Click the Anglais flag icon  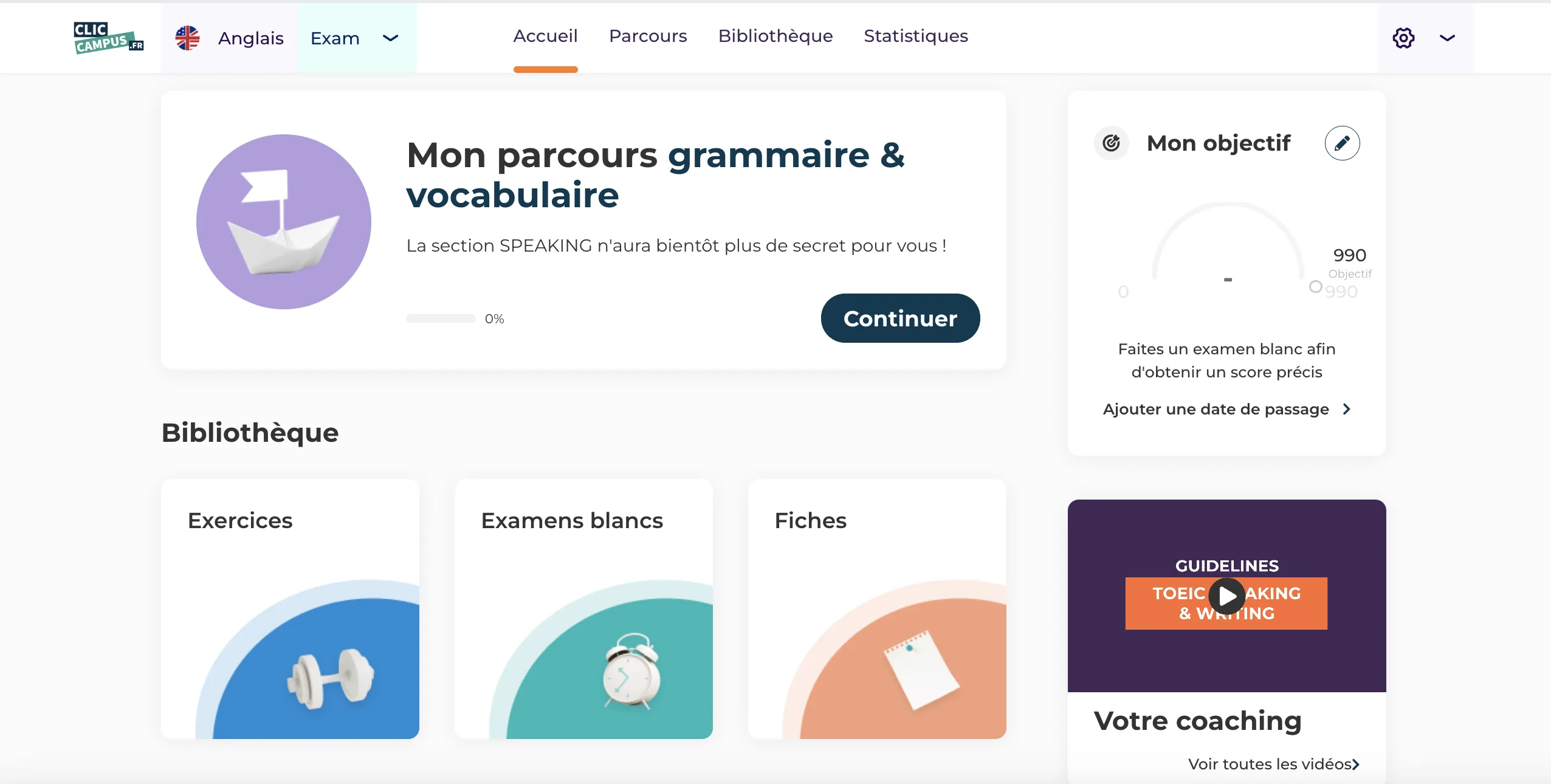187,38
